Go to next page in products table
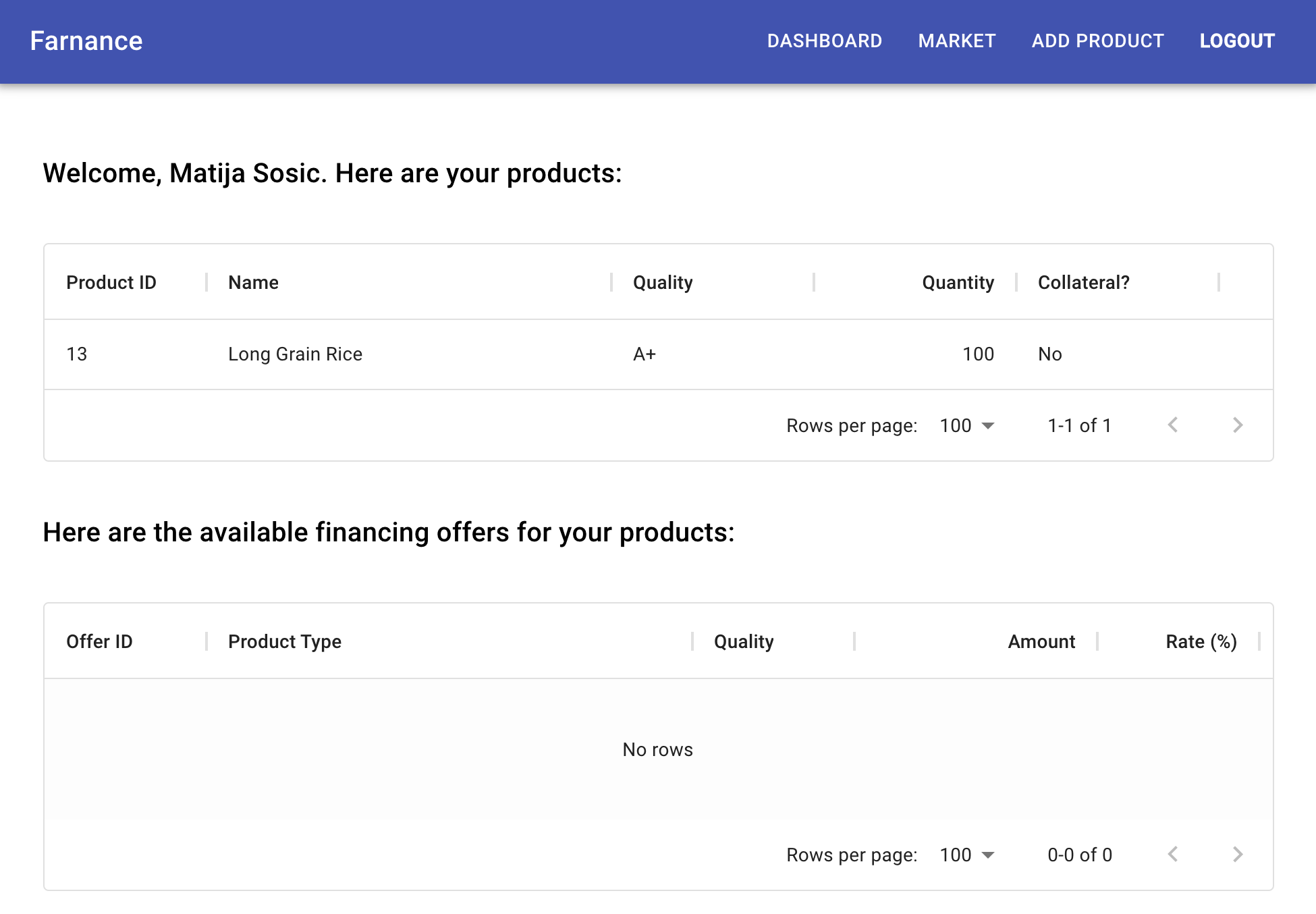The width and height of the screenshot is (1316, 914). [x=1237, y=425]
